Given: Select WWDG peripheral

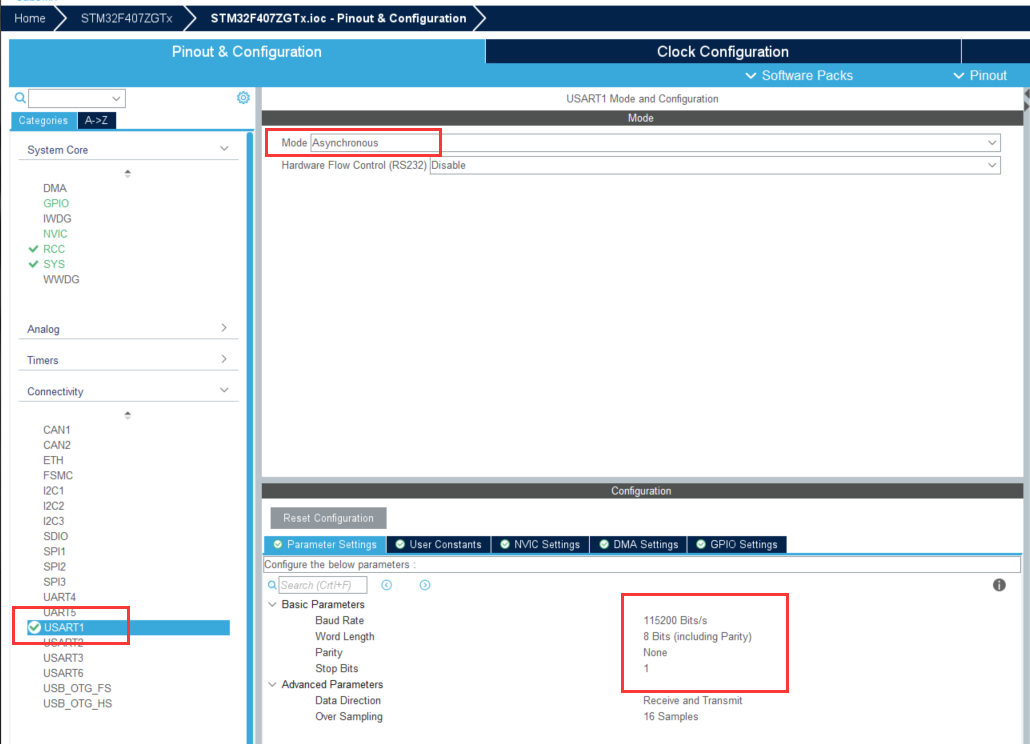Looking at the screenshot, I should click(x=61, y=279).
